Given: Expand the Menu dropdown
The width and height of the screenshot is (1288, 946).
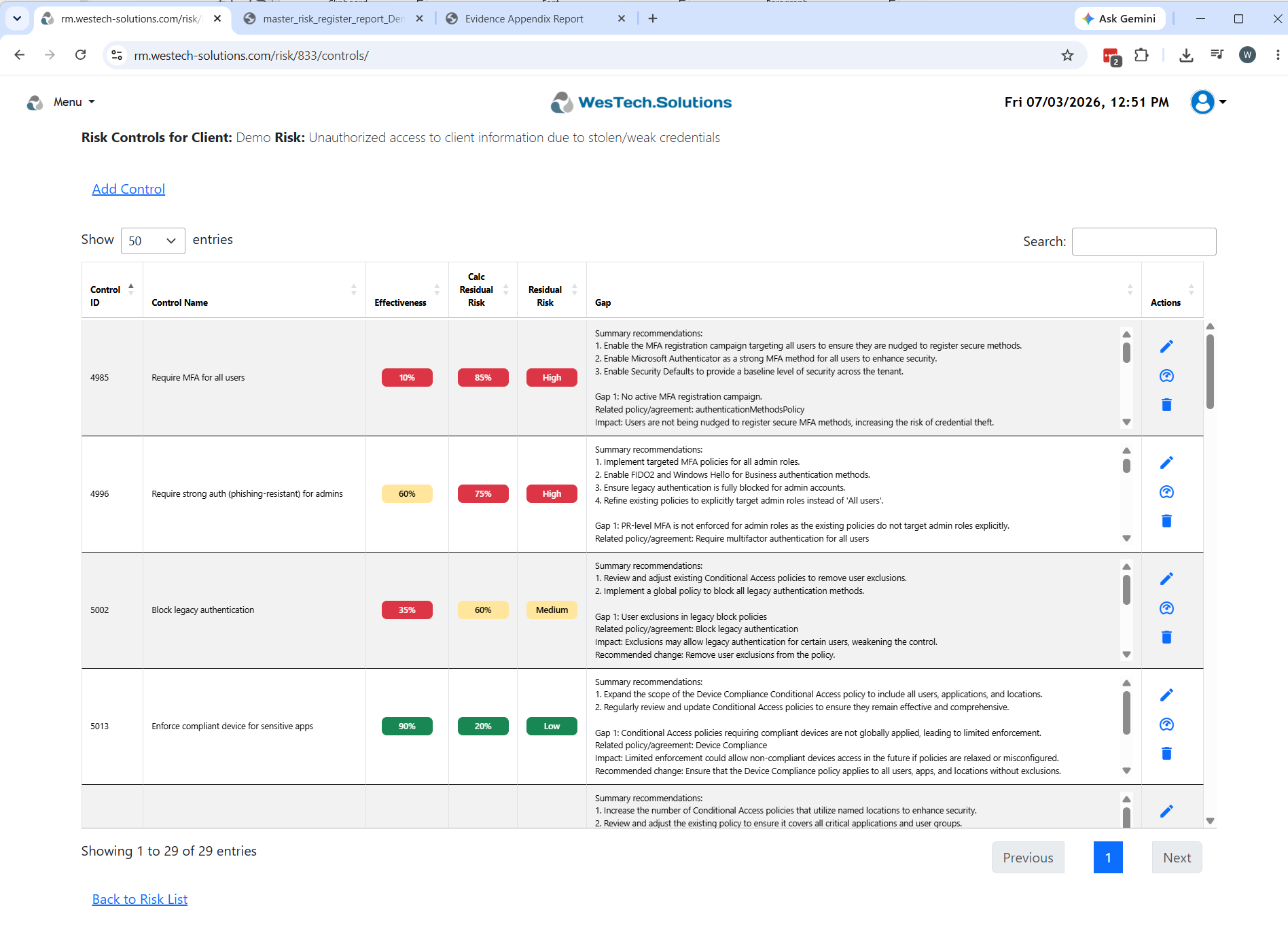Looking at the screenshot, I should coord(67,102).
